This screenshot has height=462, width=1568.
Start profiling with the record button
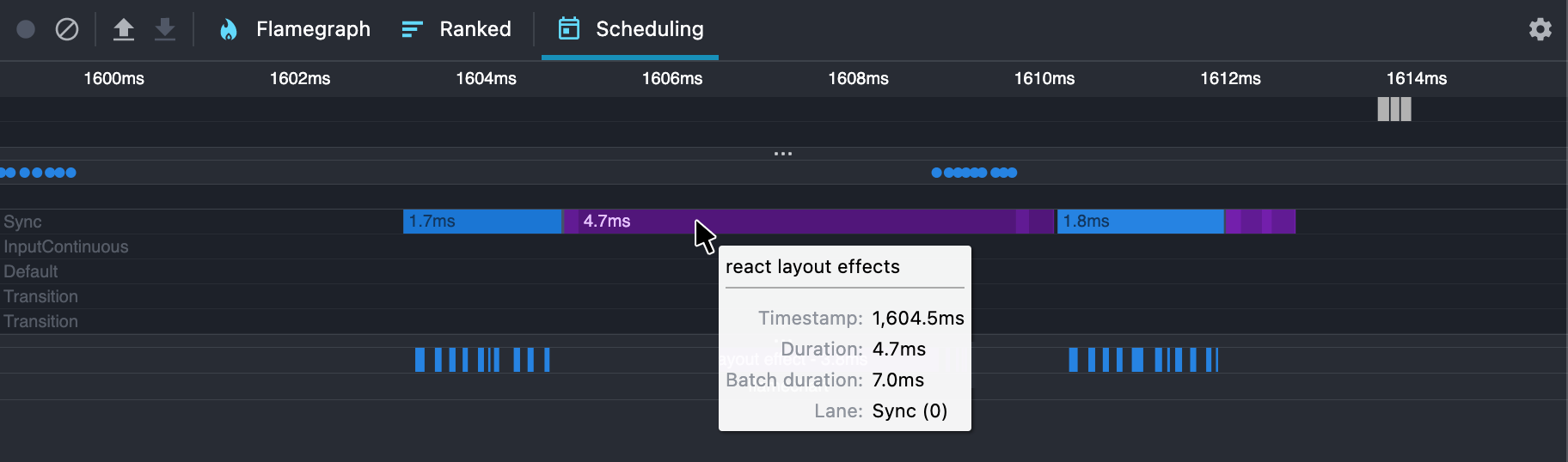click(x=26, y=29)
